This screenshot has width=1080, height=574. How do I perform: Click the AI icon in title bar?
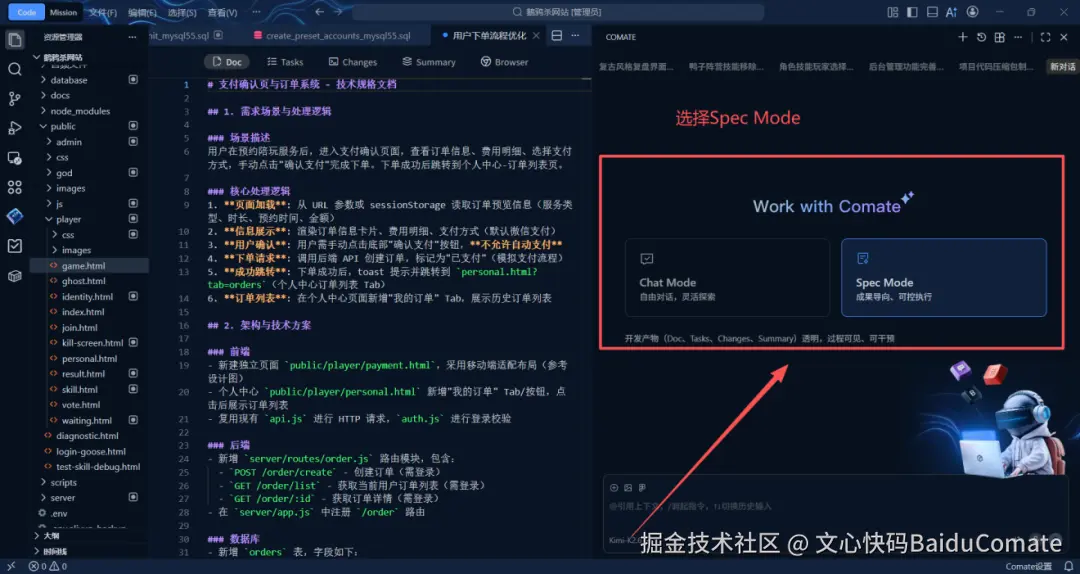click(x=952, y=12)
